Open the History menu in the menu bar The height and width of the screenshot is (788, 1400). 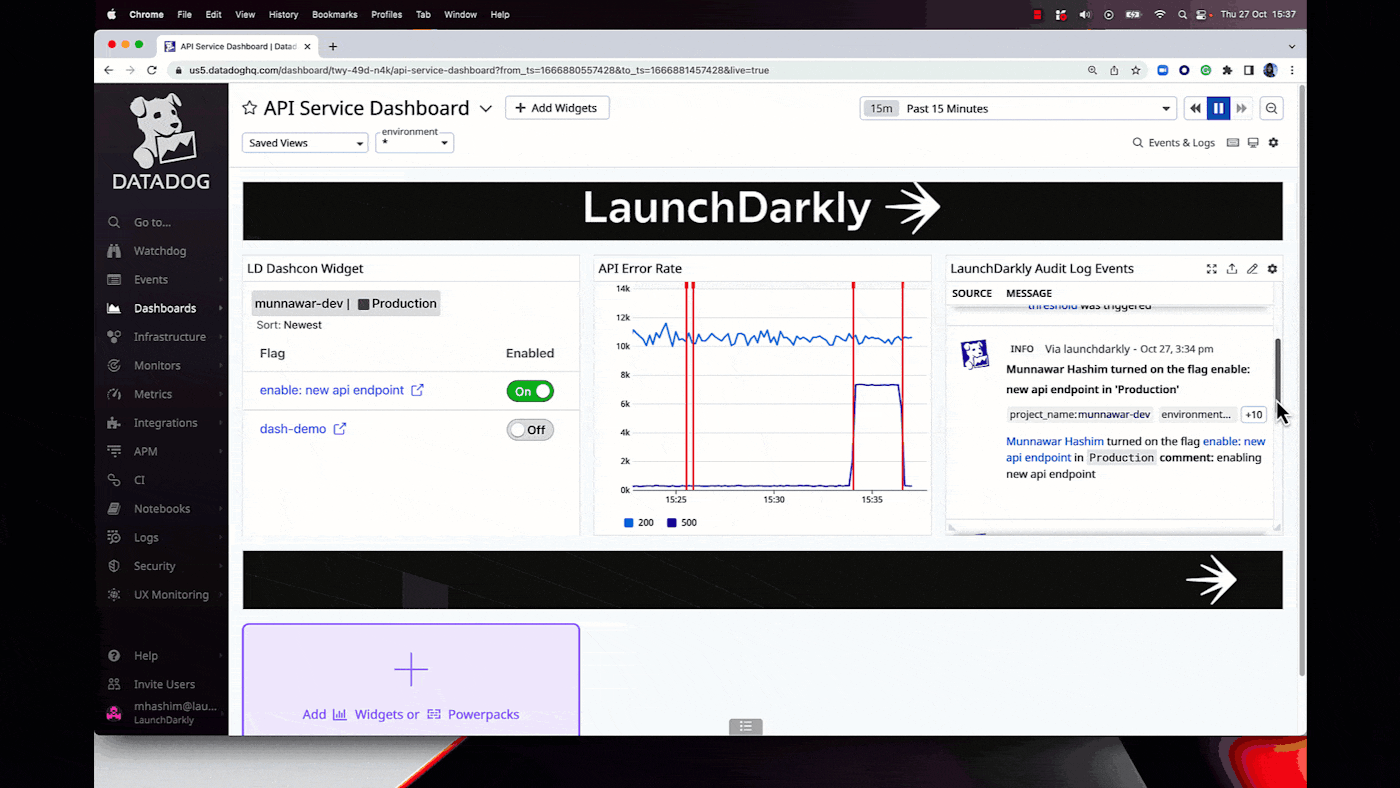283,15
